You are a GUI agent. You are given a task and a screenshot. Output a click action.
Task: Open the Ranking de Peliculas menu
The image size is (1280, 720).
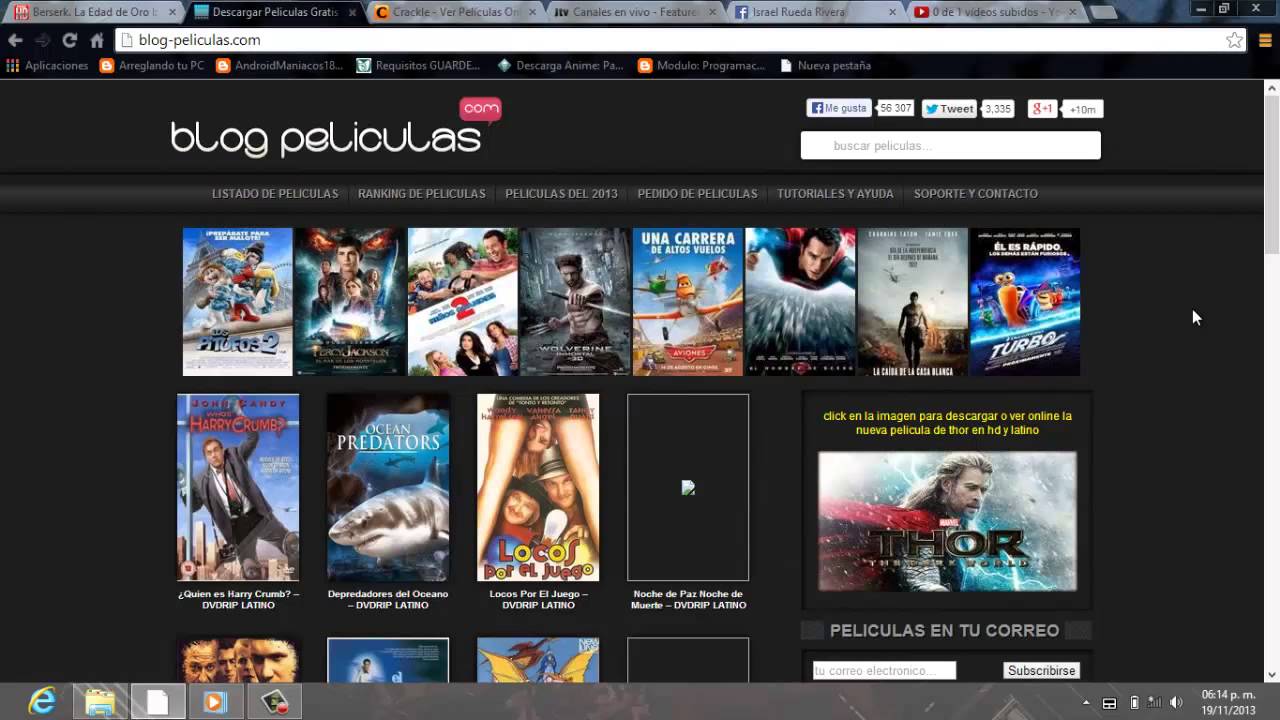click(x=422, y=193)
